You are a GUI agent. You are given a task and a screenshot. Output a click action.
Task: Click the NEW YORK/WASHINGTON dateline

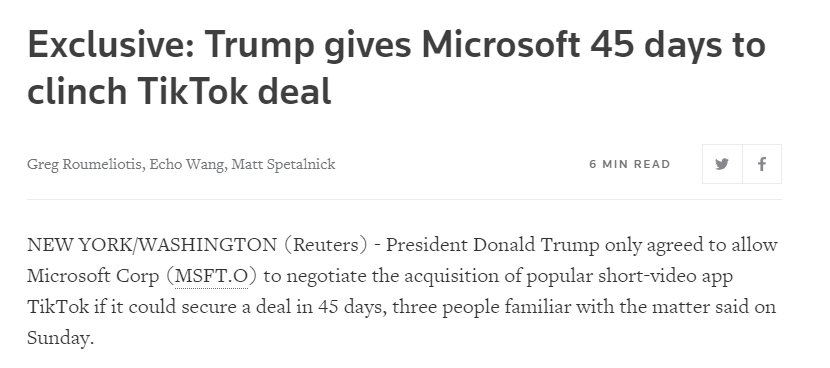point(152,245)
